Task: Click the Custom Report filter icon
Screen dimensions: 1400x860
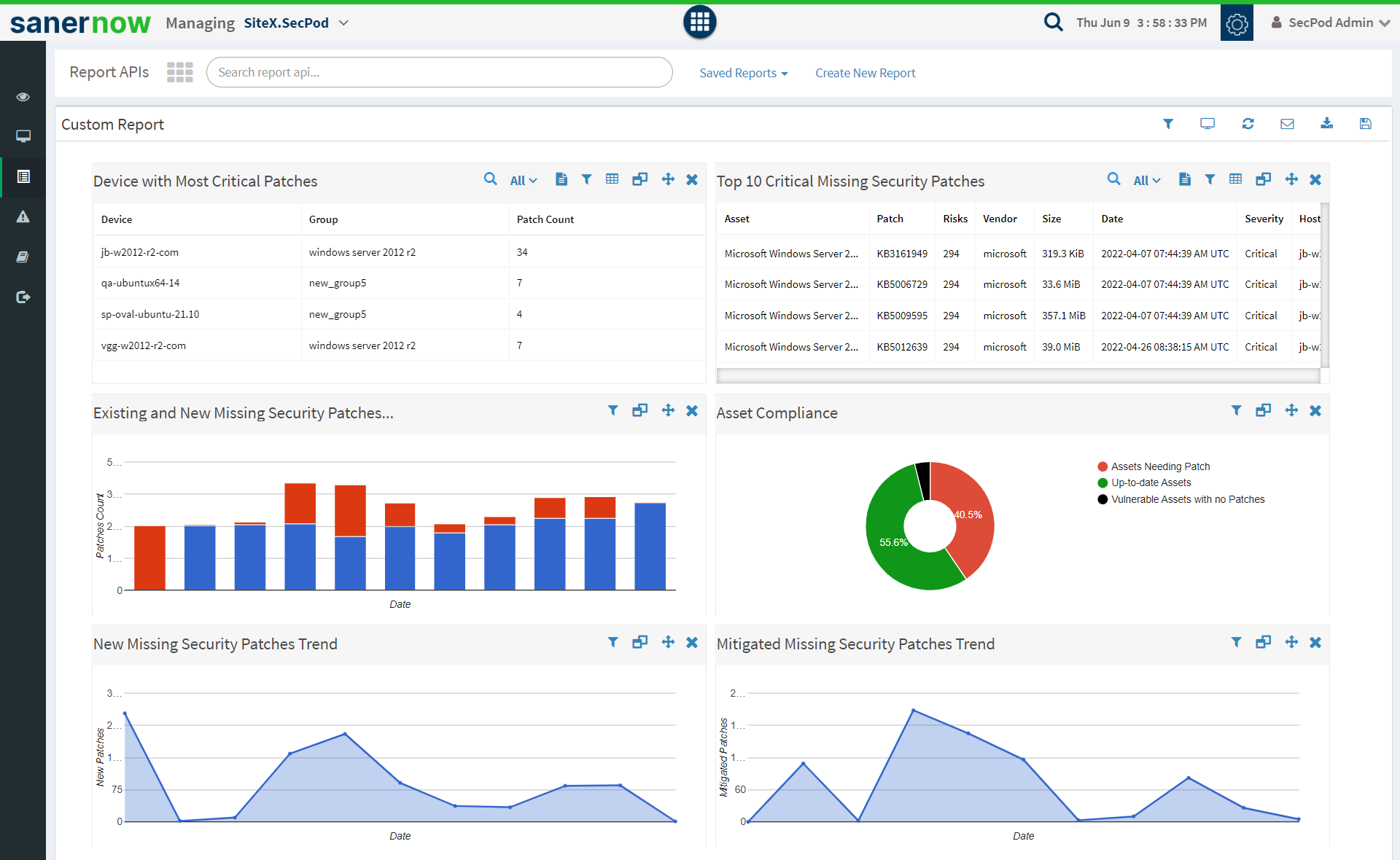Action: (x=1168, y=124)
